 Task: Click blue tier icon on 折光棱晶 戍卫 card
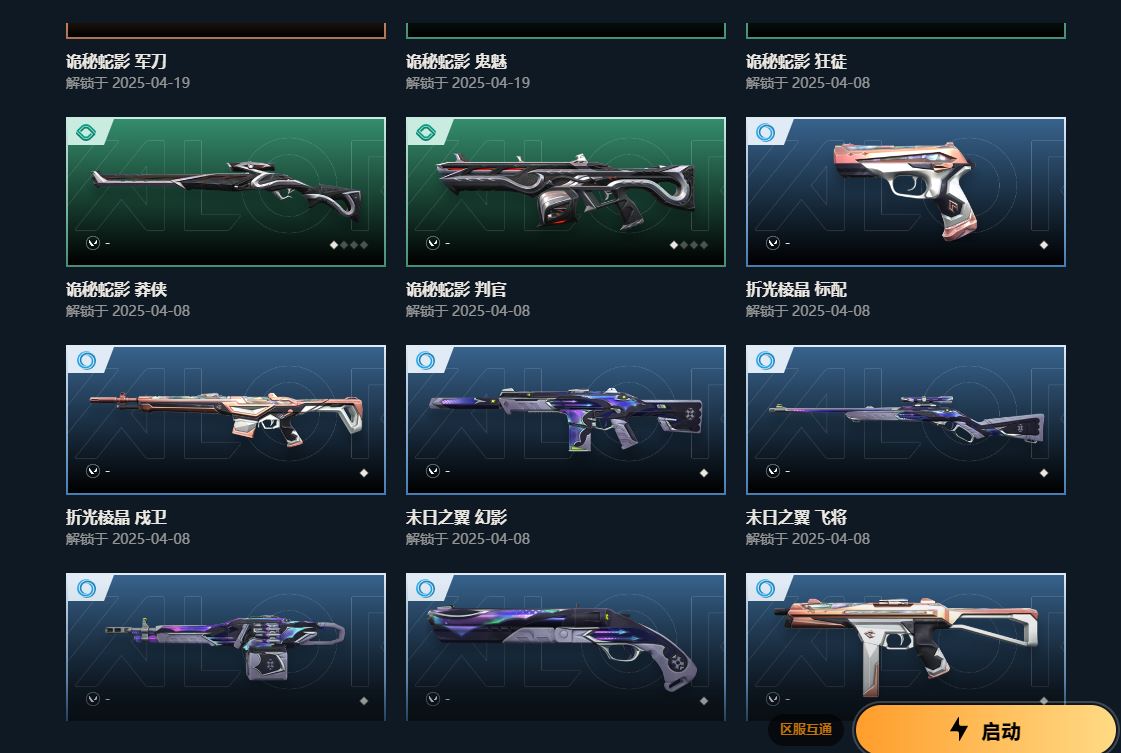(86, 361)
